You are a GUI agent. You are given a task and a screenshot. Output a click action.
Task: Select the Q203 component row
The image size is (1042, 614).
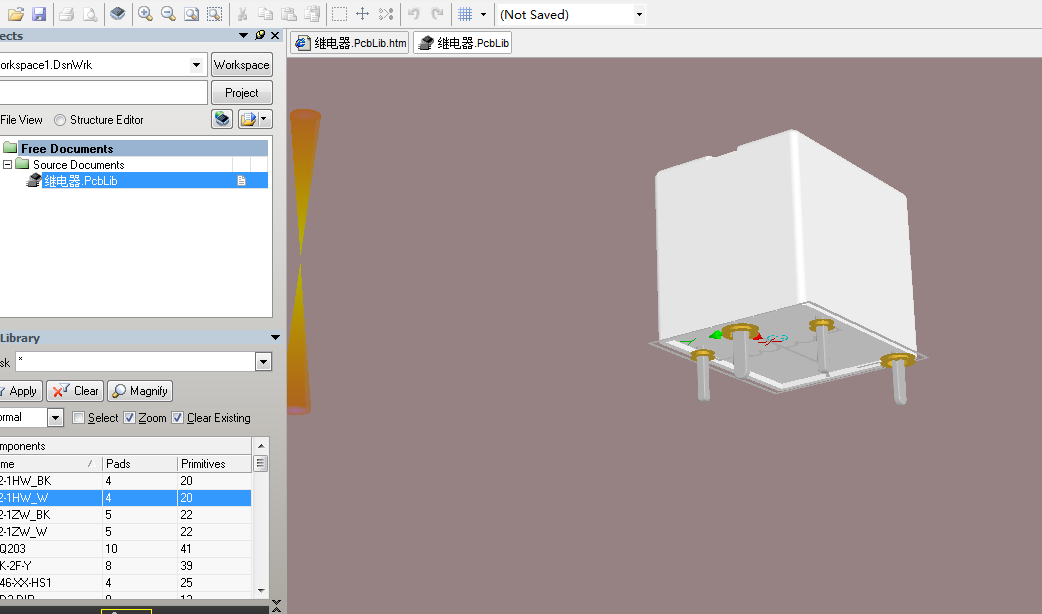126,549
